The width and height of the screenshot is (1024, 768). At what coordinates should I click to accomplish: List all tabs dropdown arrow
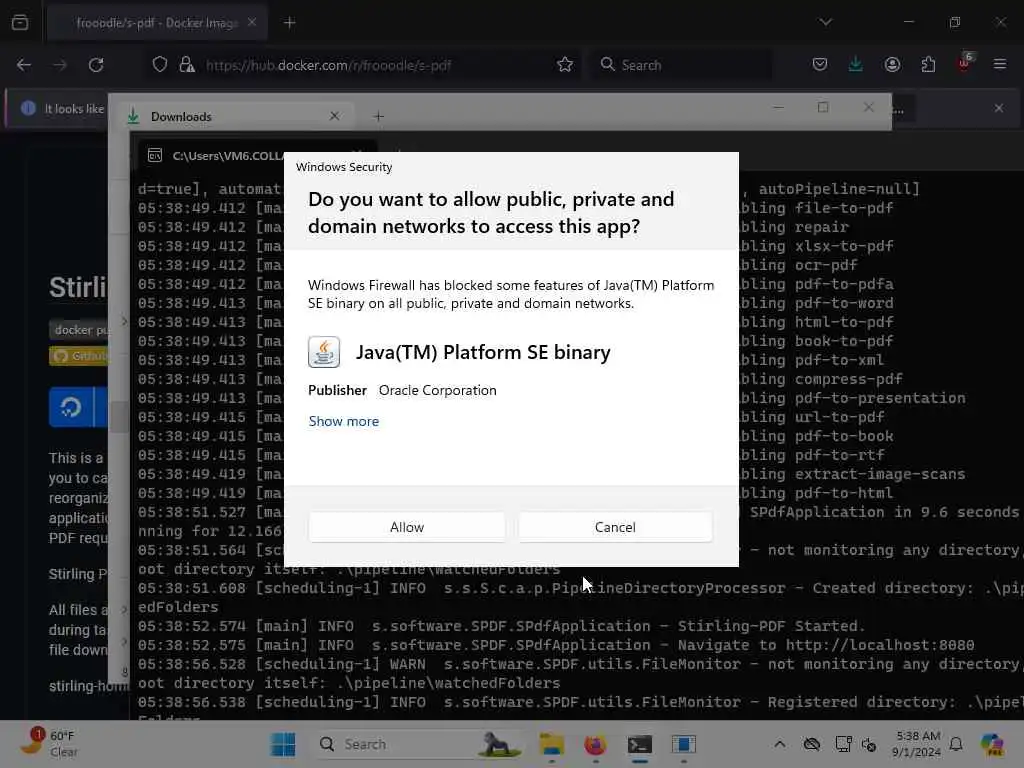pos(825,22)
